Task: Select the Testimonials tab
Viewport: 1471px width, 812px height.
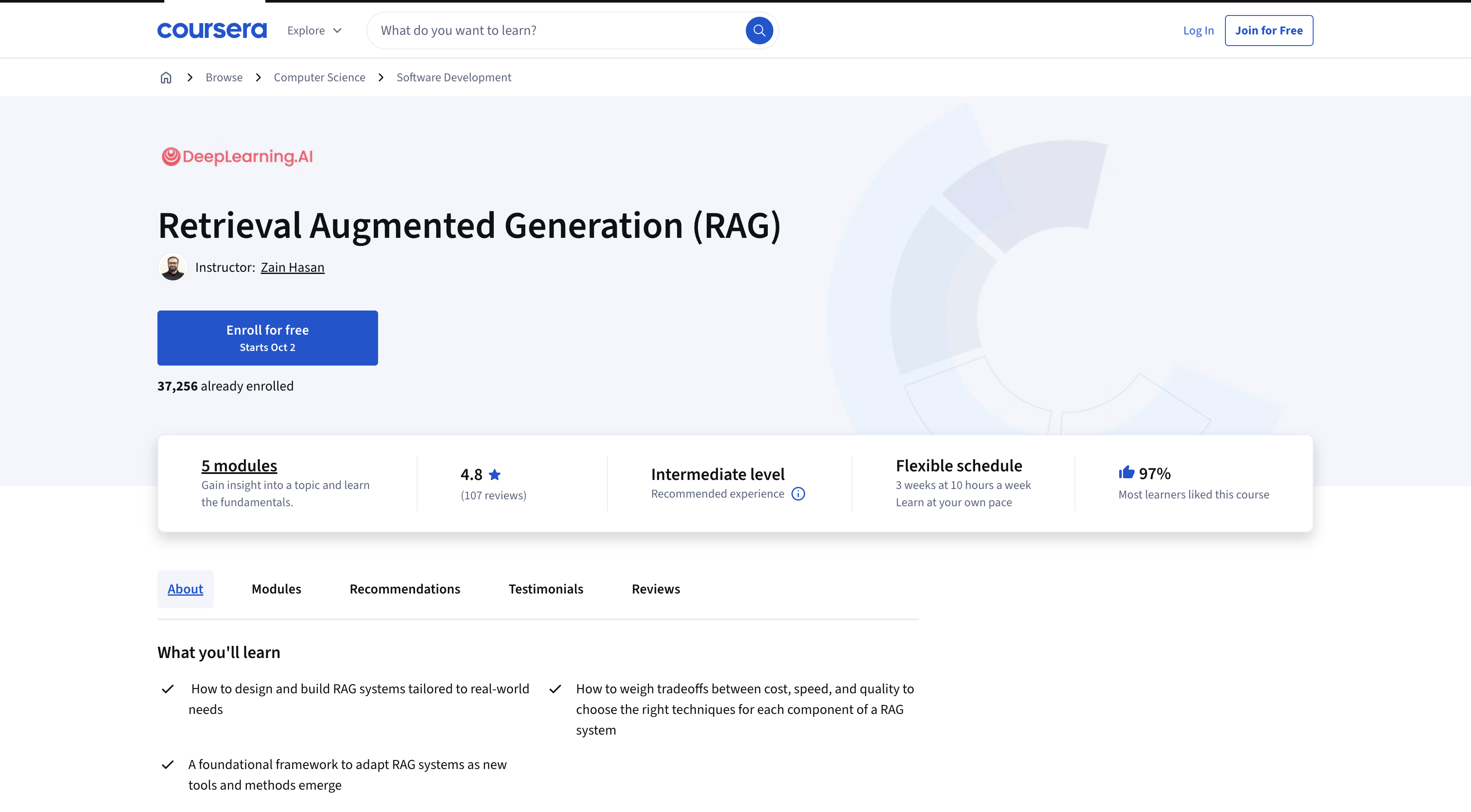Action: tap(545, 589)
